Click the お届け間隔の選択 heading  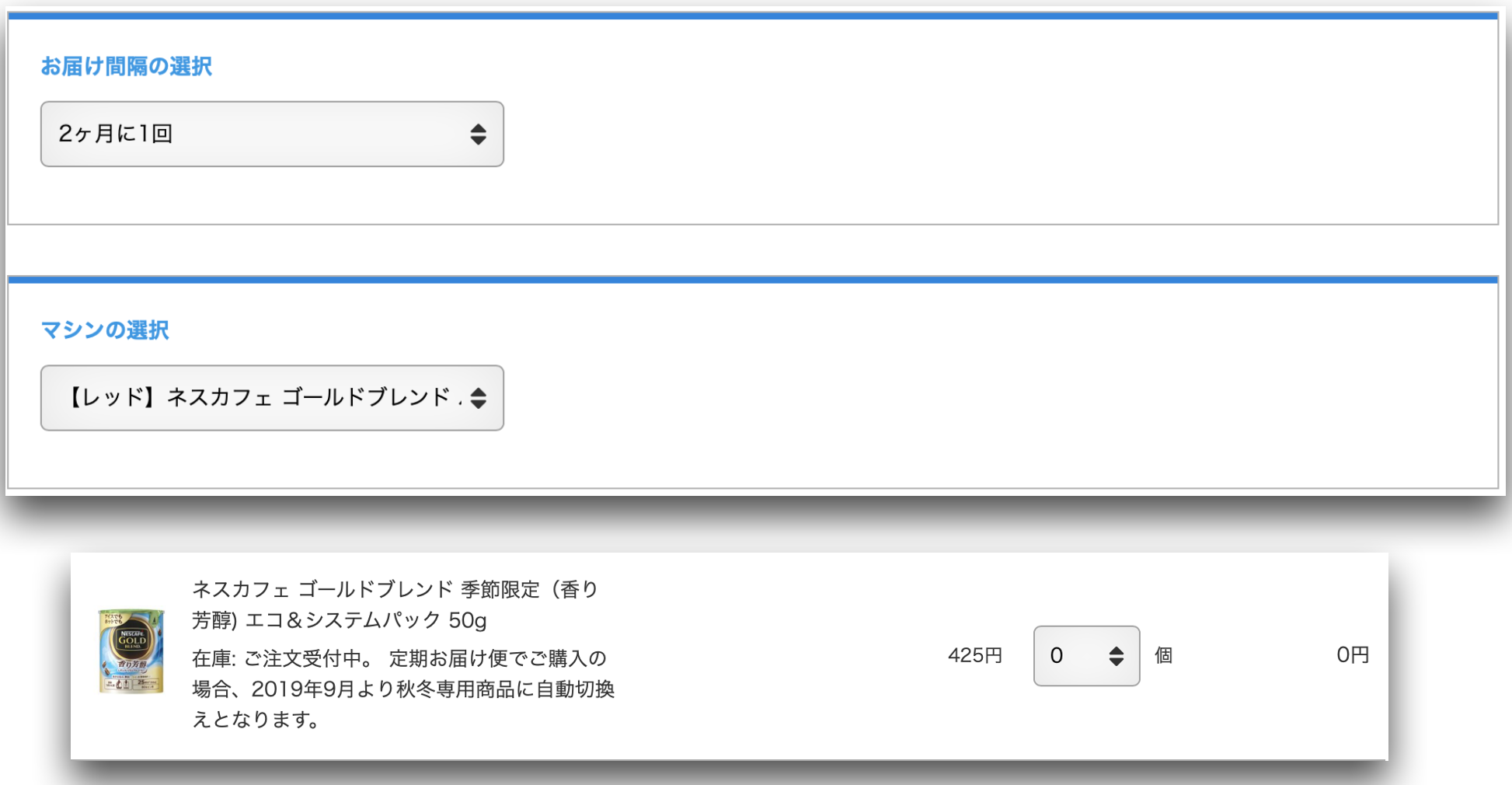[x=126, y=67]
